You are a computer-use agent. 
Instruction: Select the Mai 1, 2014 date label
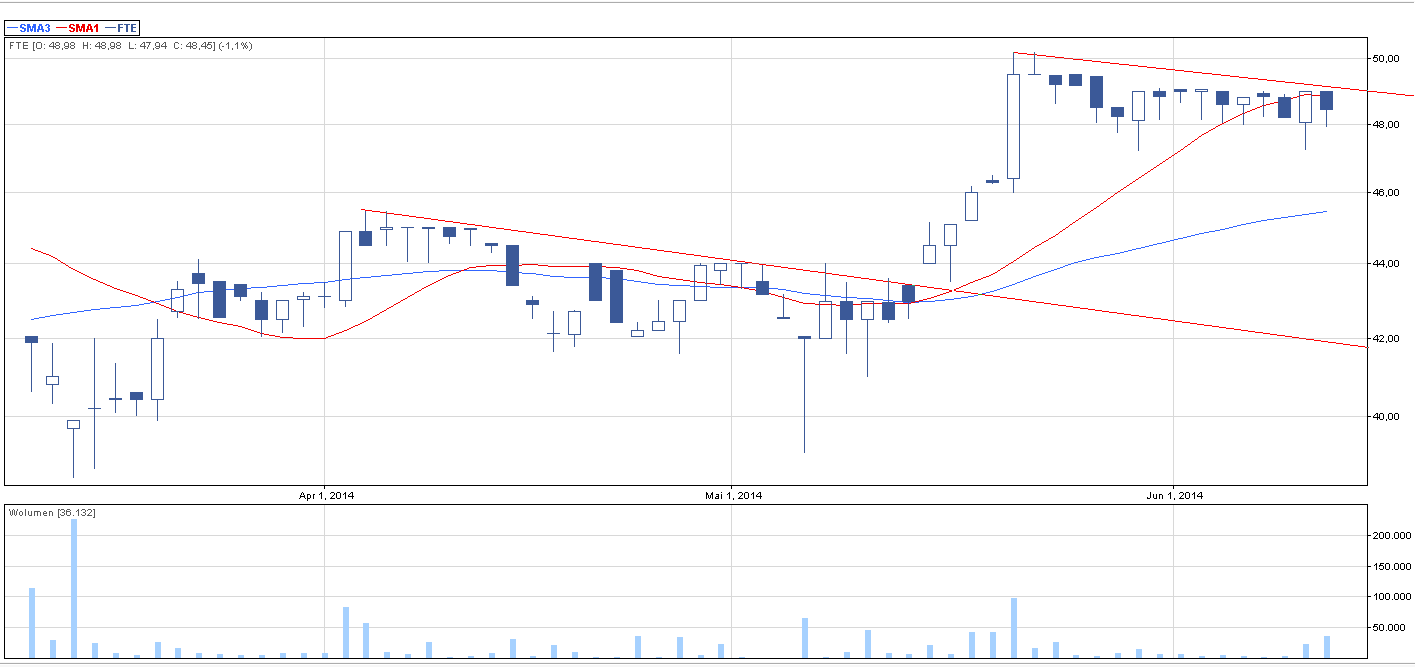click(x=733, y=495)
